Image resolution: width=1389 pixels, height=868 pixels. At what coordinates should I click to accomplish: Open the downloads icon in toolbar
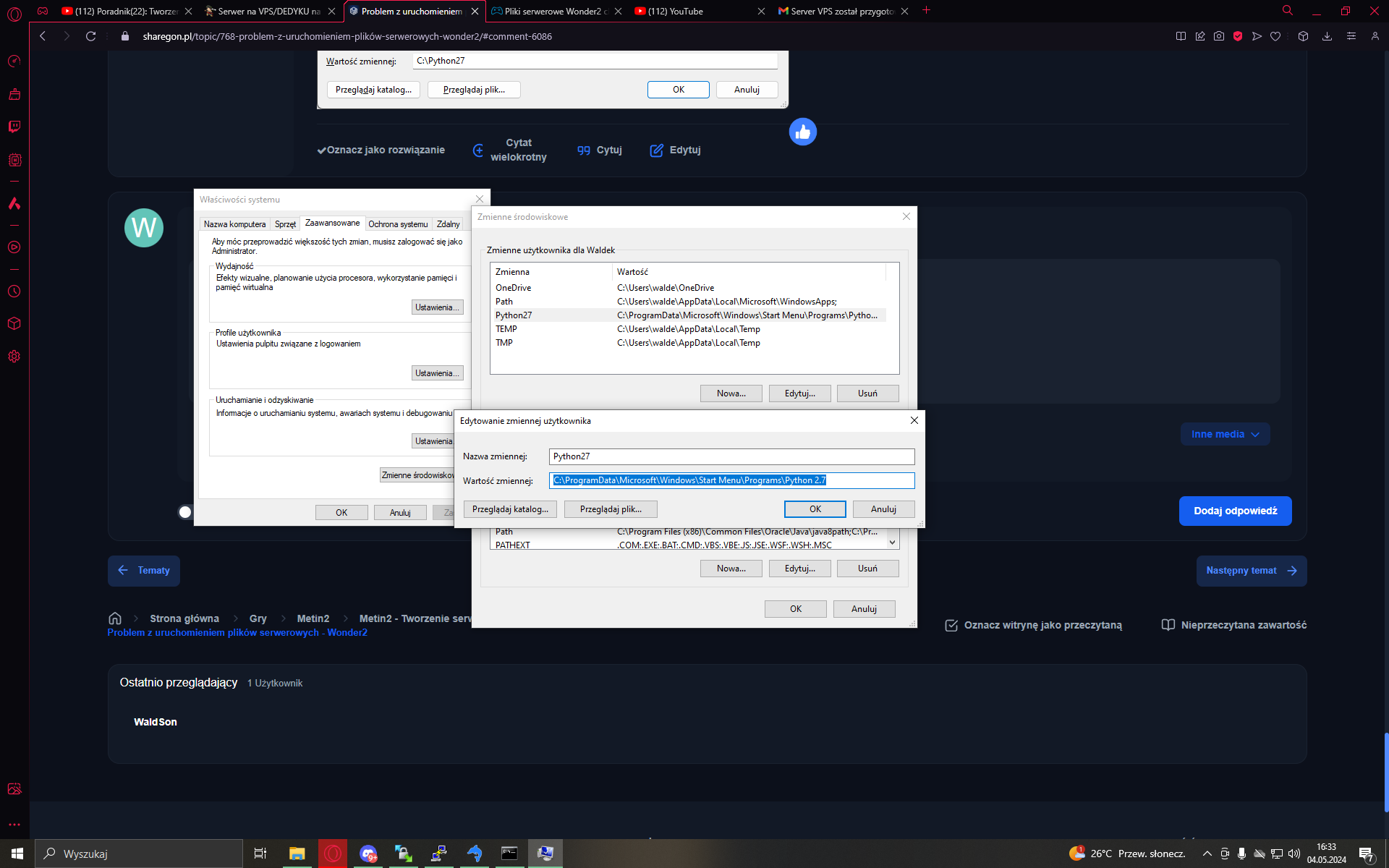tap(1327, 36)
